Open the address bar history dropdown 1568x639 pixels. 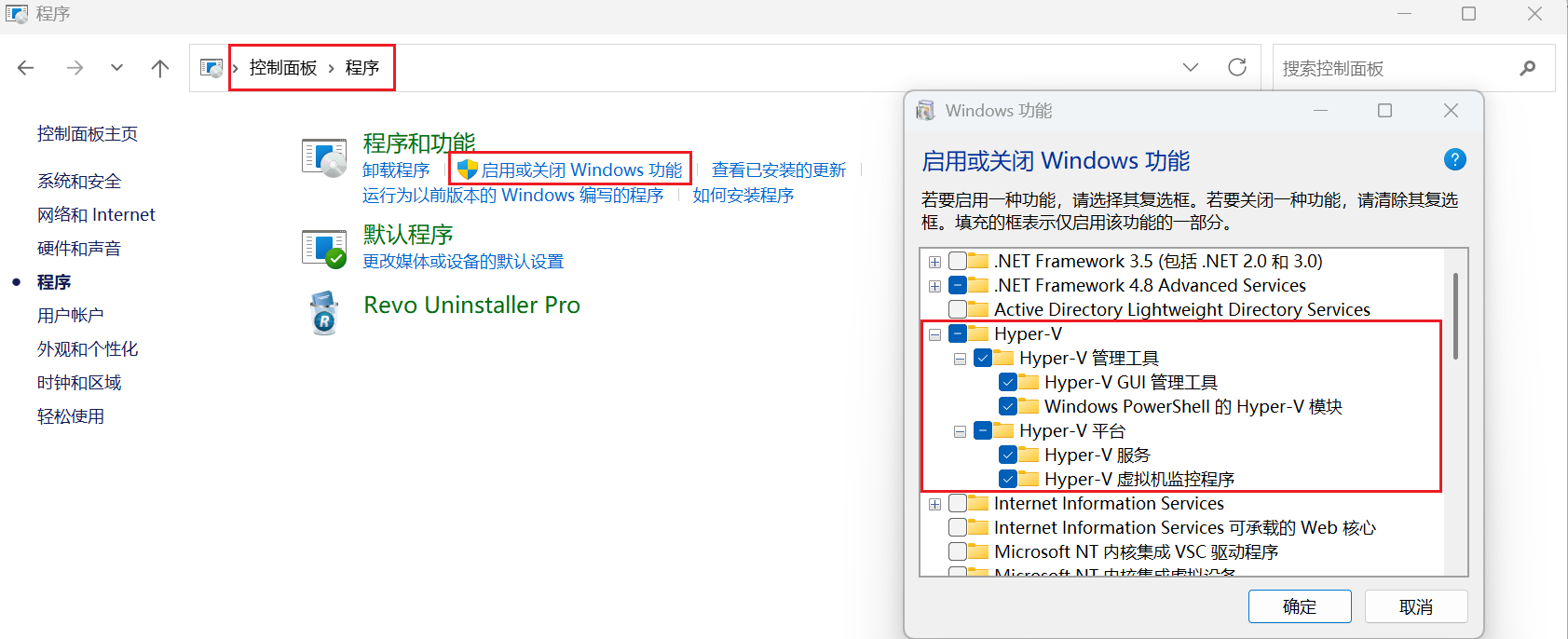1191,68
